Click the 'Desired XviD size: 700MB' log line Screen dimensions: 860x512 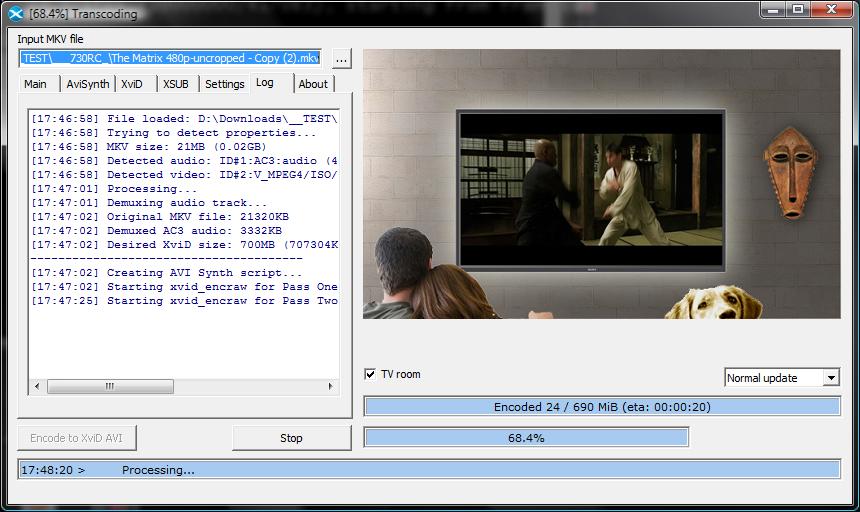coord(184,244)
